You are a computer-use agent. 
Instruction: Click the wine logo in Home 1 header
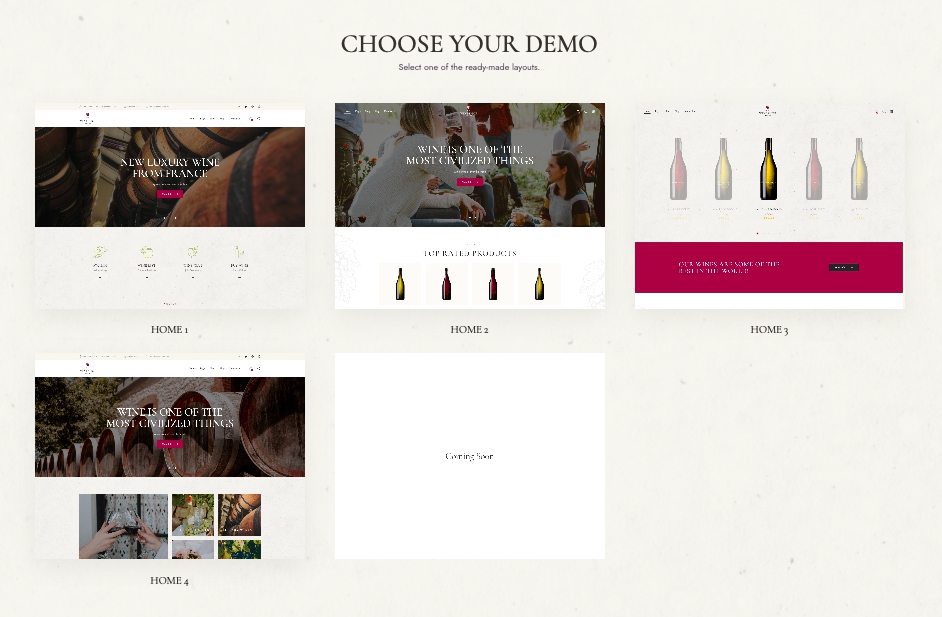point(87,117)
